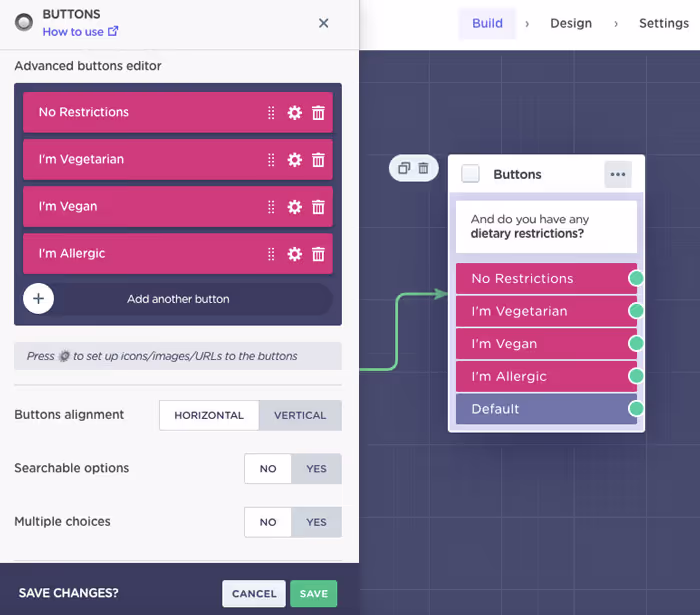Open settings gear for No Restrictions button
The image size is (700, 615).
(294, 112)
